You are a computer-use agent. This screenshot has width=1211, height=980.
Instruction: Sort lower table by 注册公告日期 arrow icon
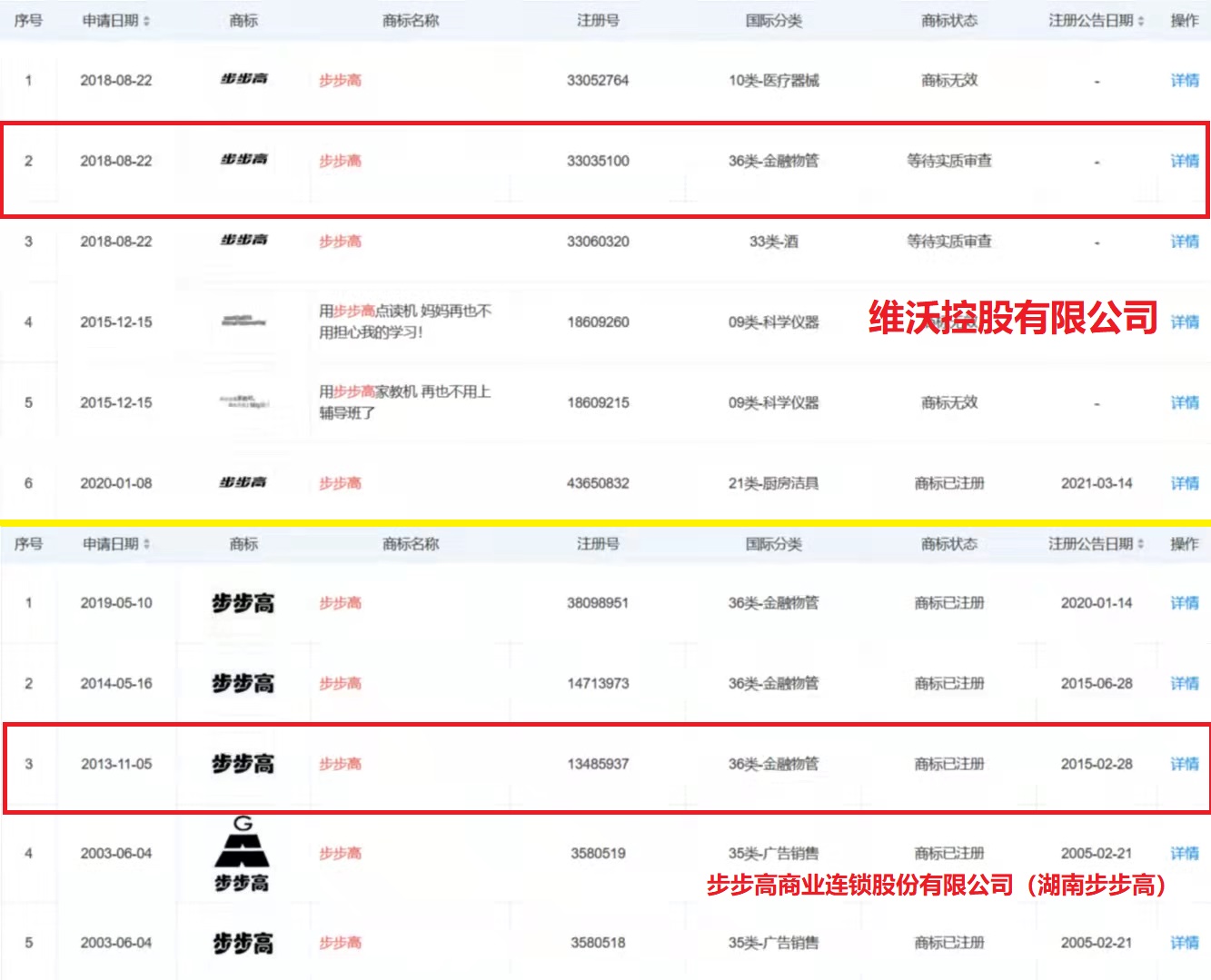[1140, 544]
